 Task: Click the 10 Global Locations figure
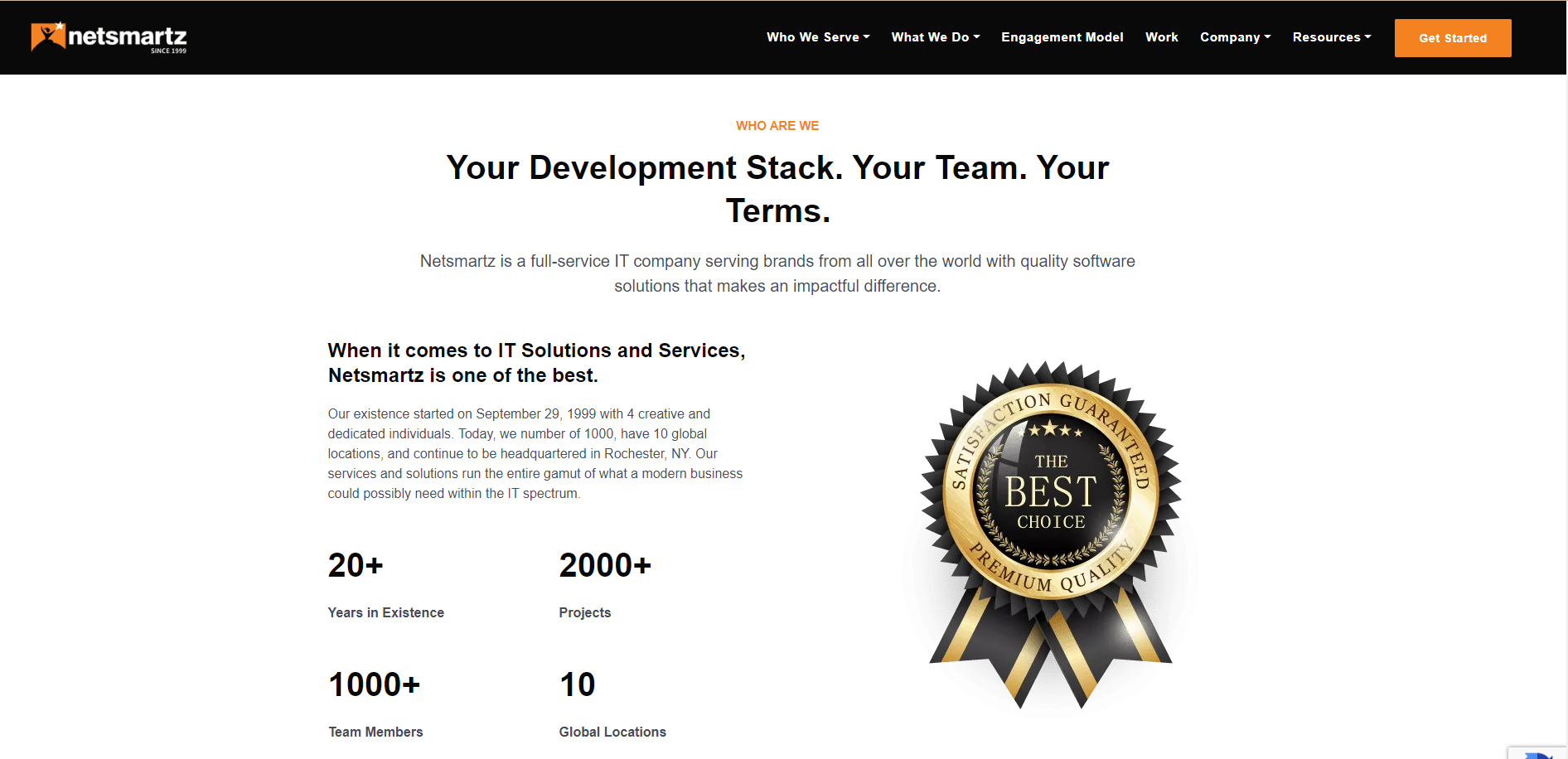pos(577,684)
